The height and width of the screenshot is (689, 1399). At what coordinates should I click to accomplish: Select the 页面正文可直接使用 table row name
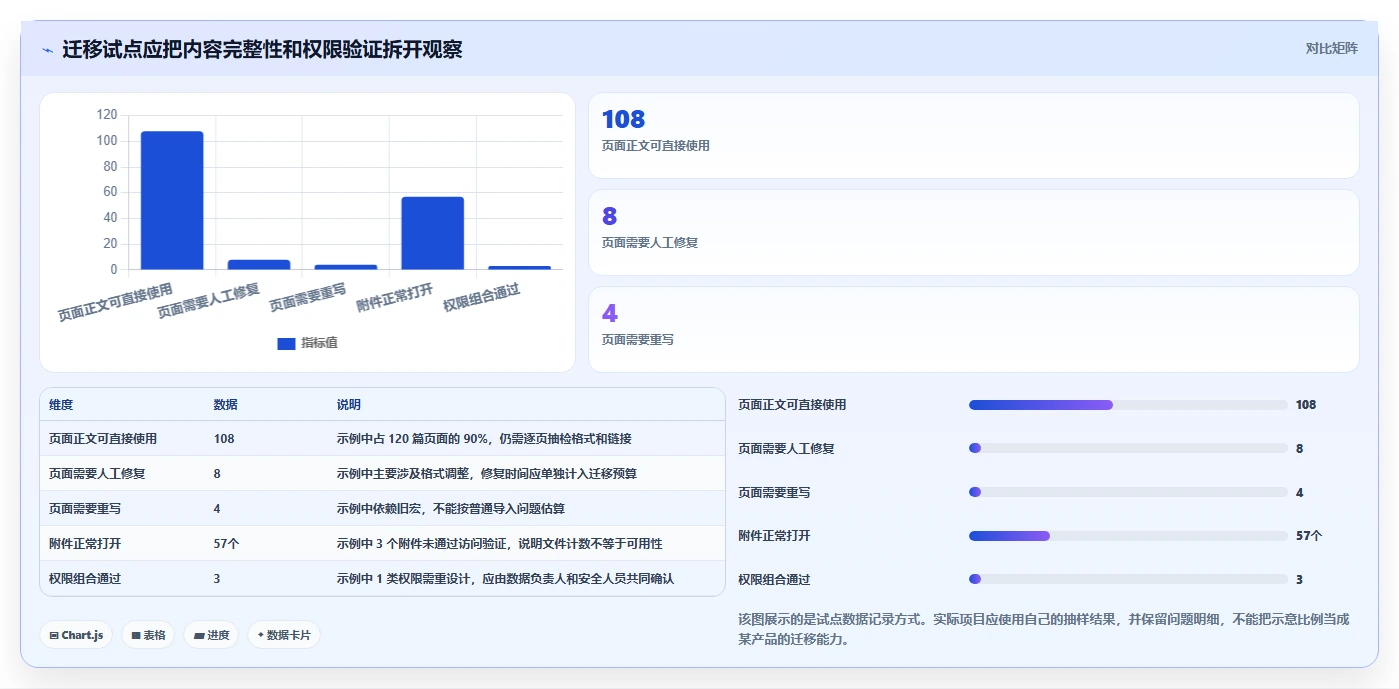point(103,438)
